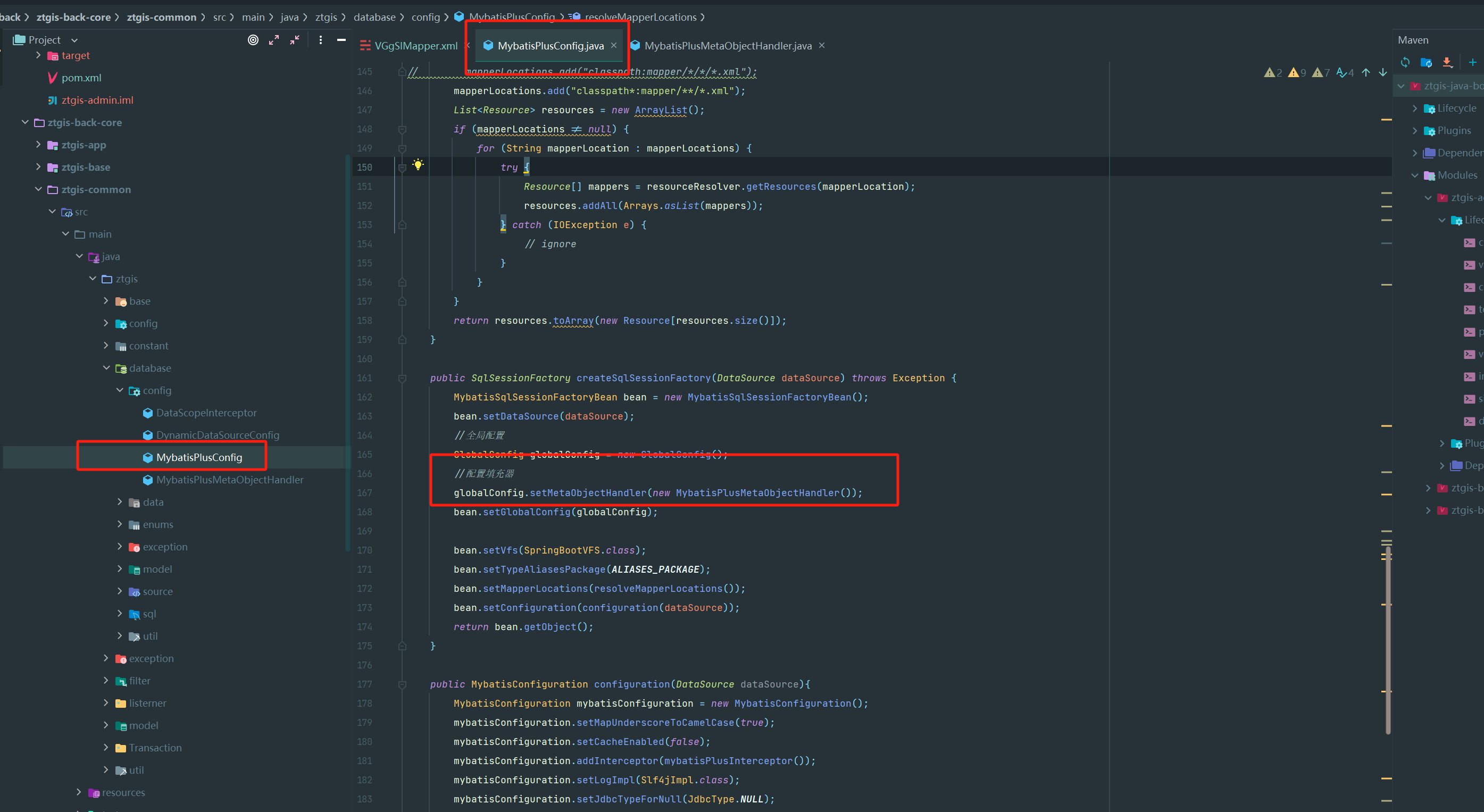Reload all Maven projects
Viewport: 1484px width, 812px height.
coord(1405,62)
